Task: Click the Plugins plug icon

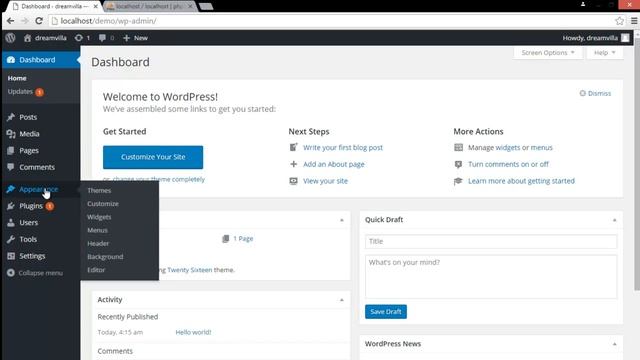Action: pyautogui.click(x=11, y=206)
